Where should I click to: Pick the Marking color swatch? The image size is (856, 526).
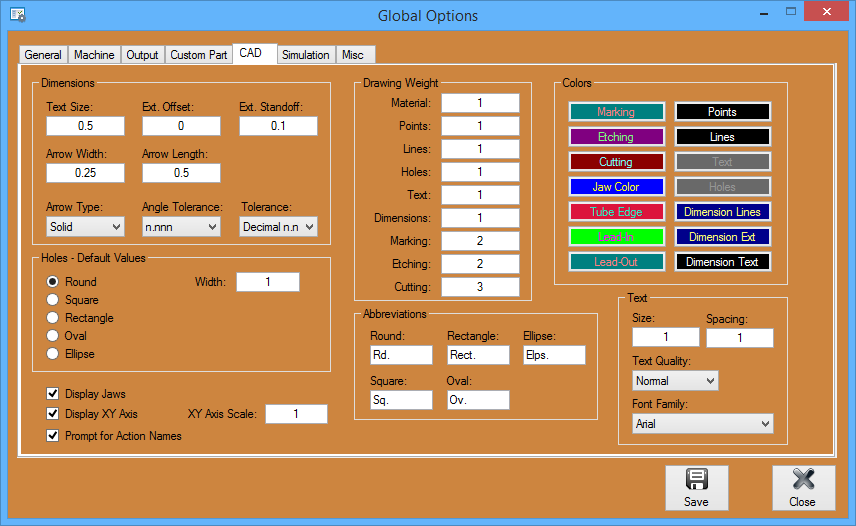(x=616, y=112)
